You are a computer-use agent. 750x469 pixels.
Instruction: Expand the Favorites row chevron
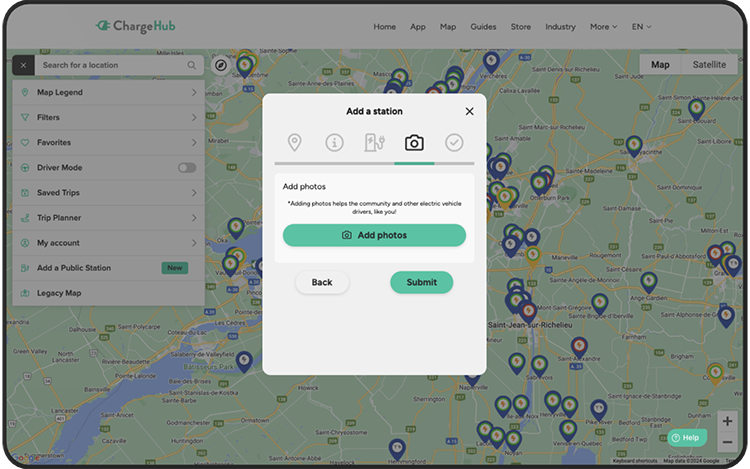pos(194,142)
